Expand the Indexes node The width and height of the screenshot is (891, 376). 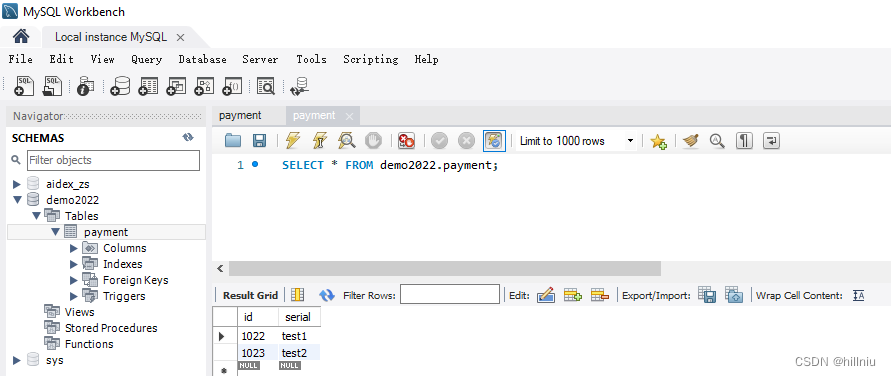click(x=73, y=264)
